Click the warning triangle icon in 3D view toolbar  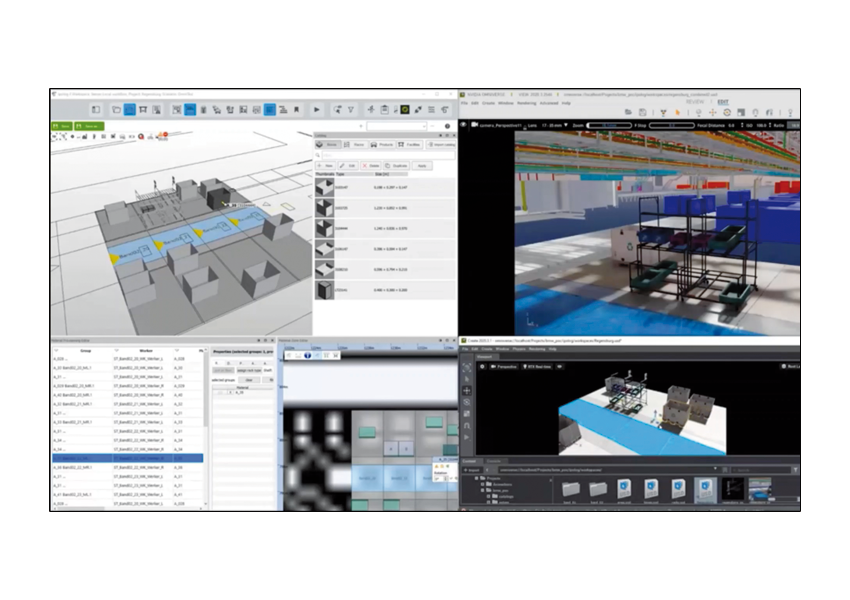[x=162, y=136]
